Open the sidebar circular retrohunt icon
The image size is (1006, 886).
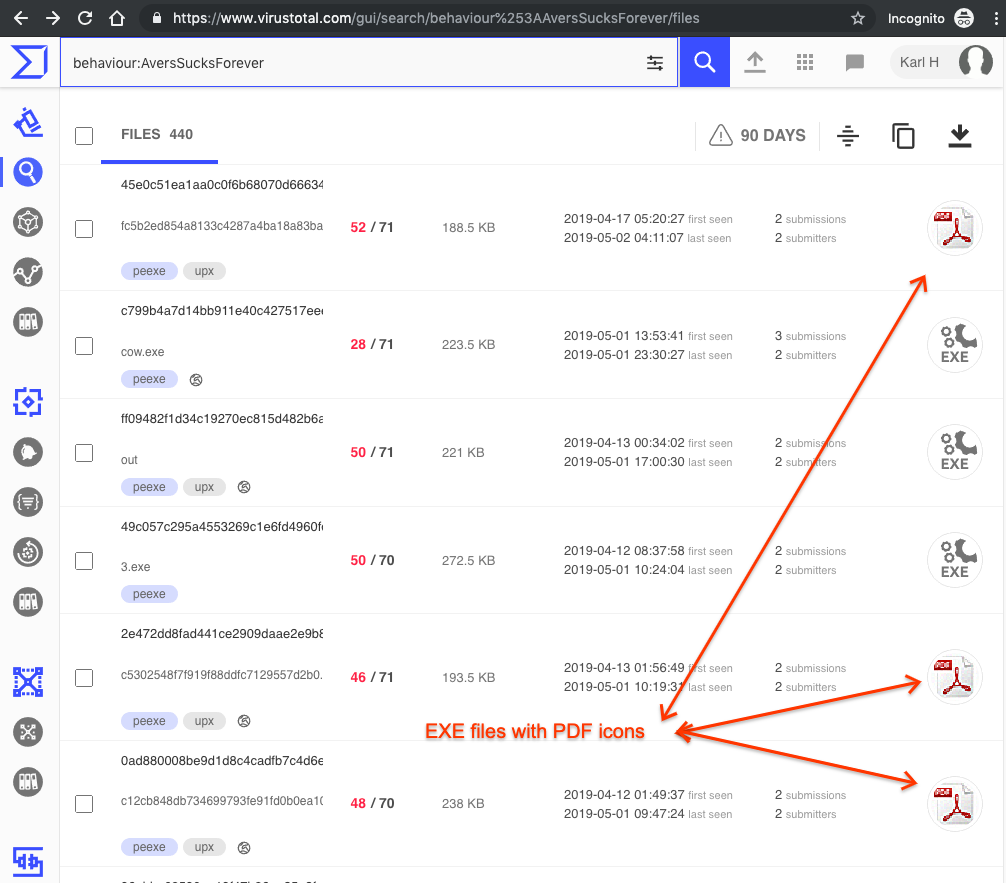(28, 552)
